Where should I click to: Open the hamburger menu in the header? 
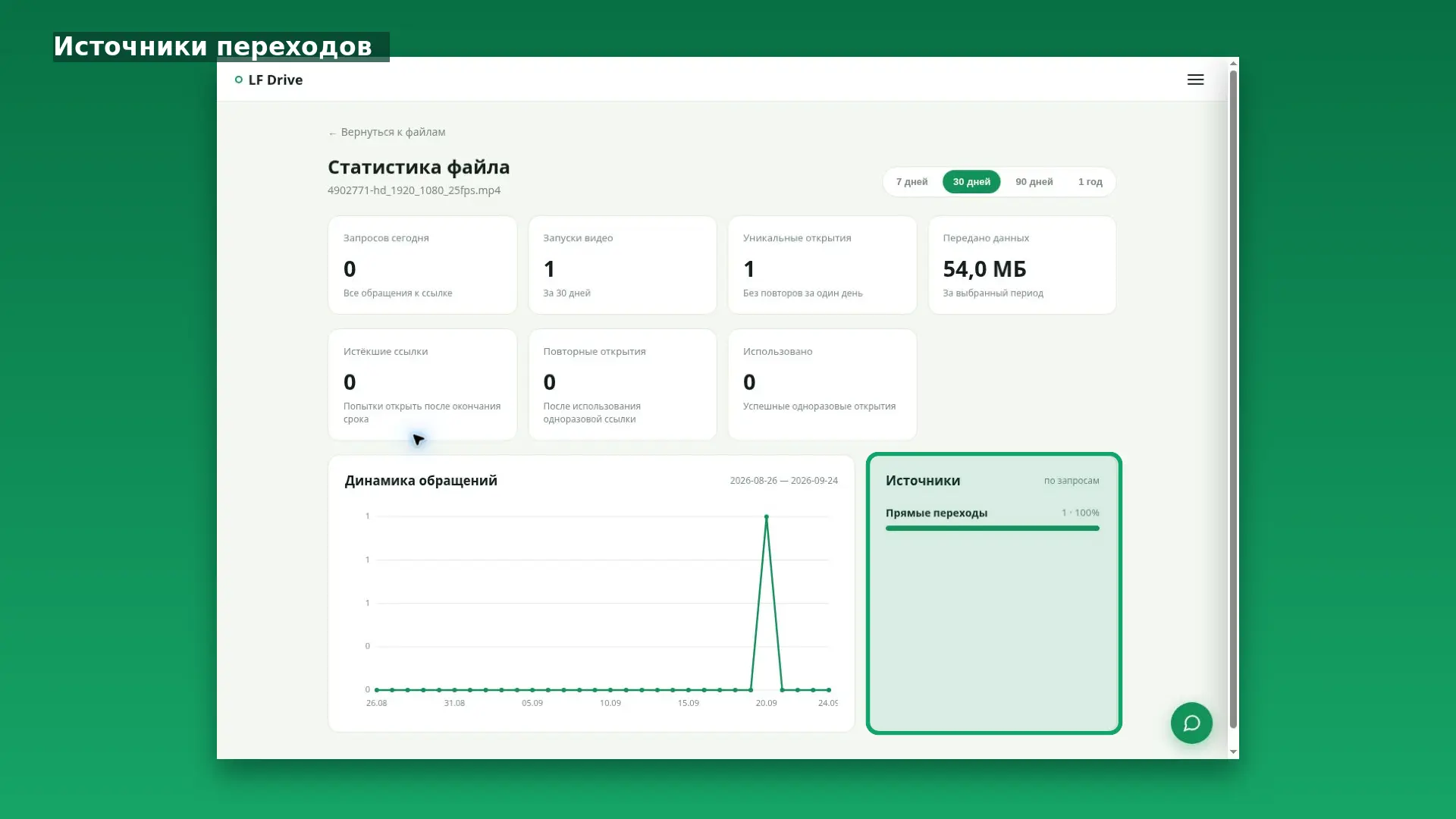point(1195,80)
